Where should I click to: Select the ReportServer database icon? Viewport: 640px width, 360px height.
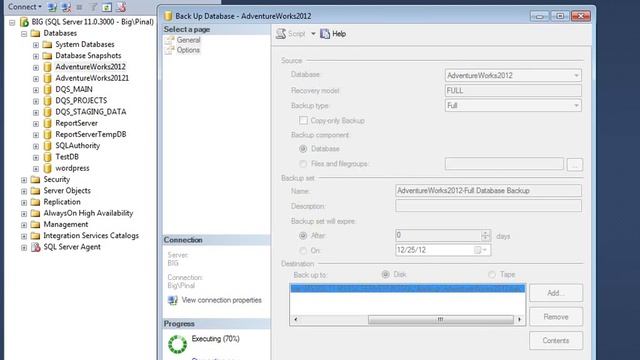click(47, 123)
